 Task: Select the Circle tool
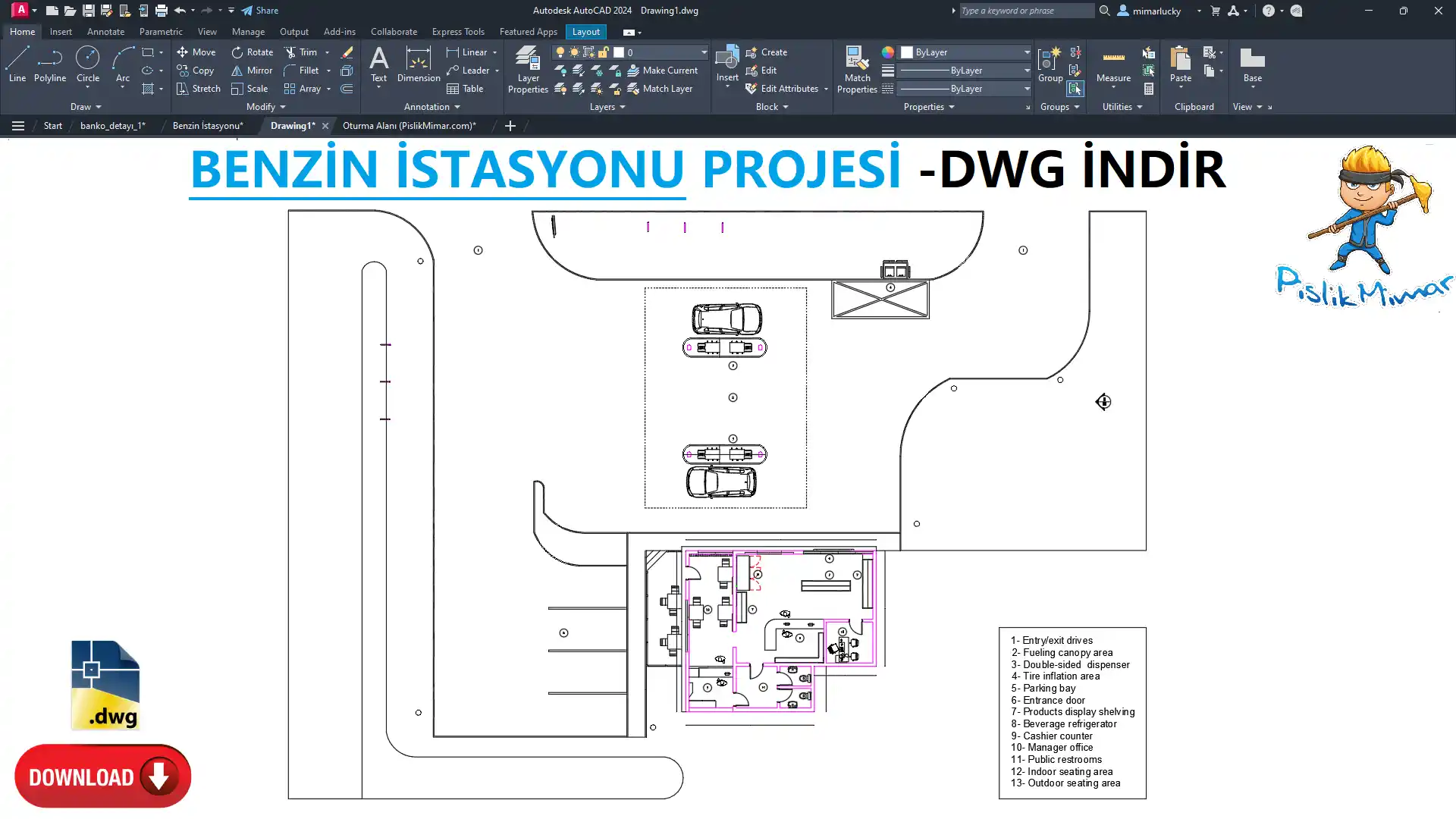tap(88, 64)
